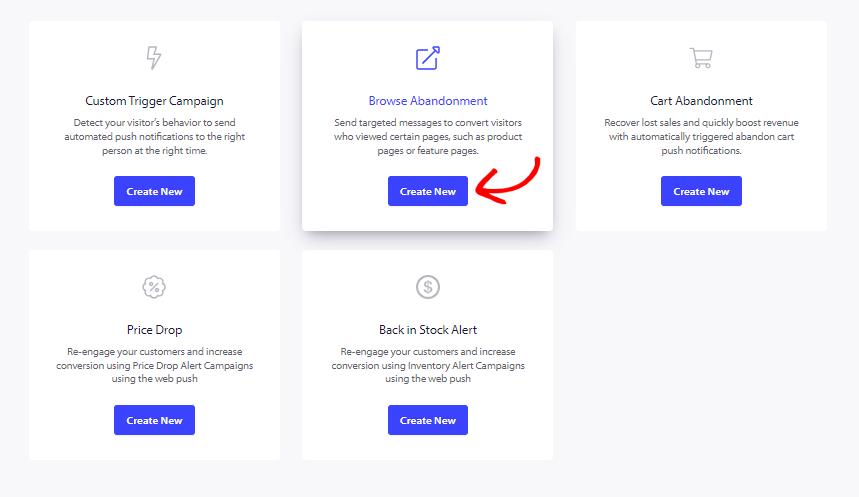
Task: Click the Browse Abandonment arrow-box icon
Action: pyautogui.click(x=428, y=58)
